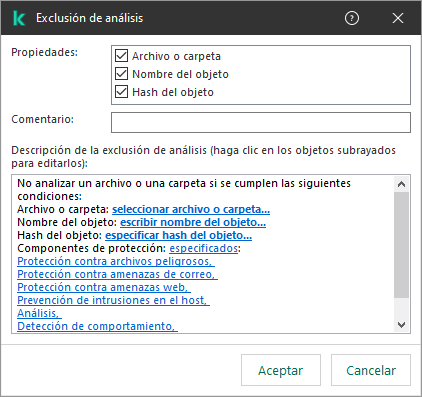Click the description scrollbar up arrow
422x397 pixels.
[401, 184]
